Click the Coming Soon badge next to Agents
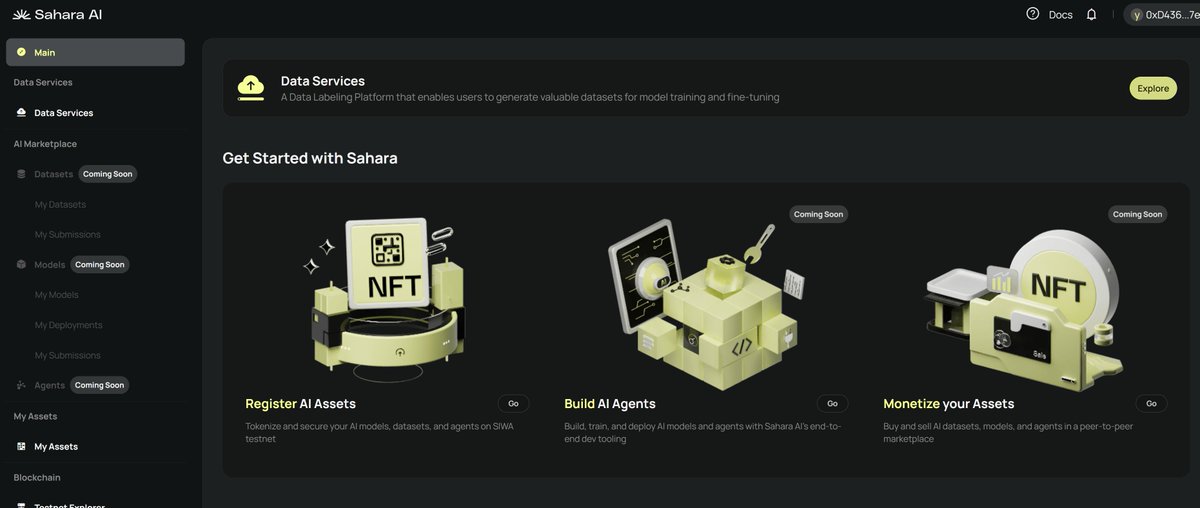This screenshot has width=1200, height=508. pos(100,385)
